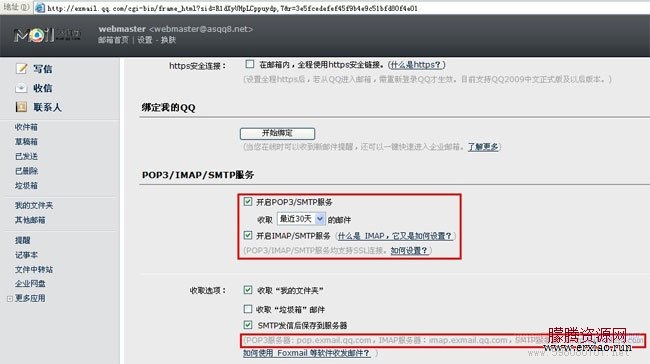Image resolution: width=650 pixels, height=364 pixels.
Task: Enable the https安全连接 checkbox
Action: 250,64
